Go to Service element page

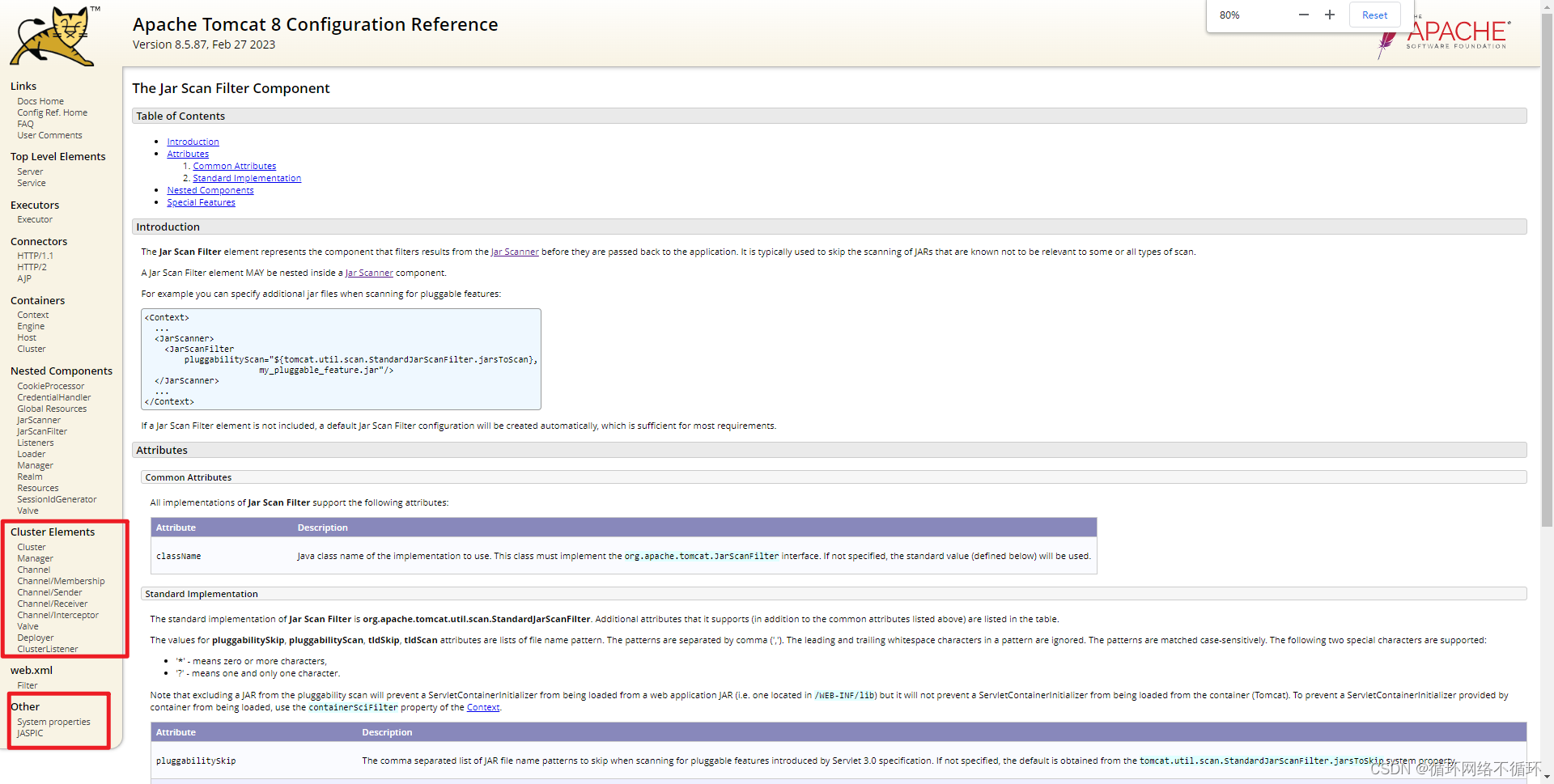pos(32,183)
